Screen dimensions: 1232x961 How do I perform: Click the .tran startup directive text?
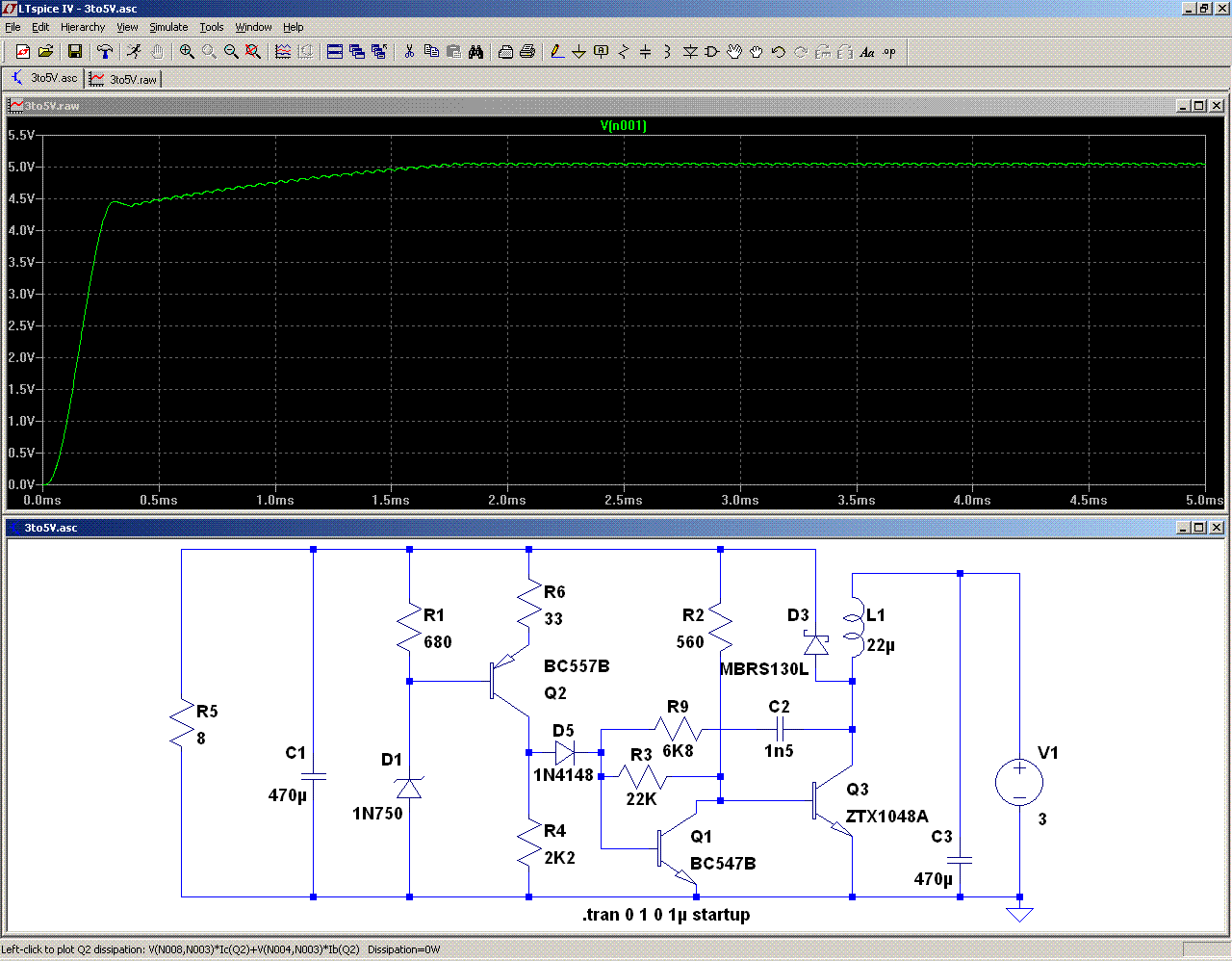[665, 915]
